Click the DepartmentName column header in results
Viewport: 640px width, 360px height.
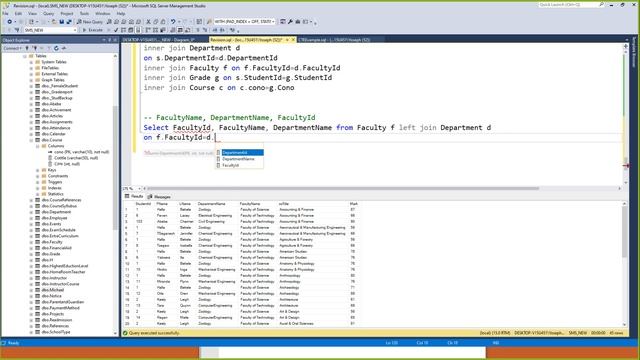[211, 204]
